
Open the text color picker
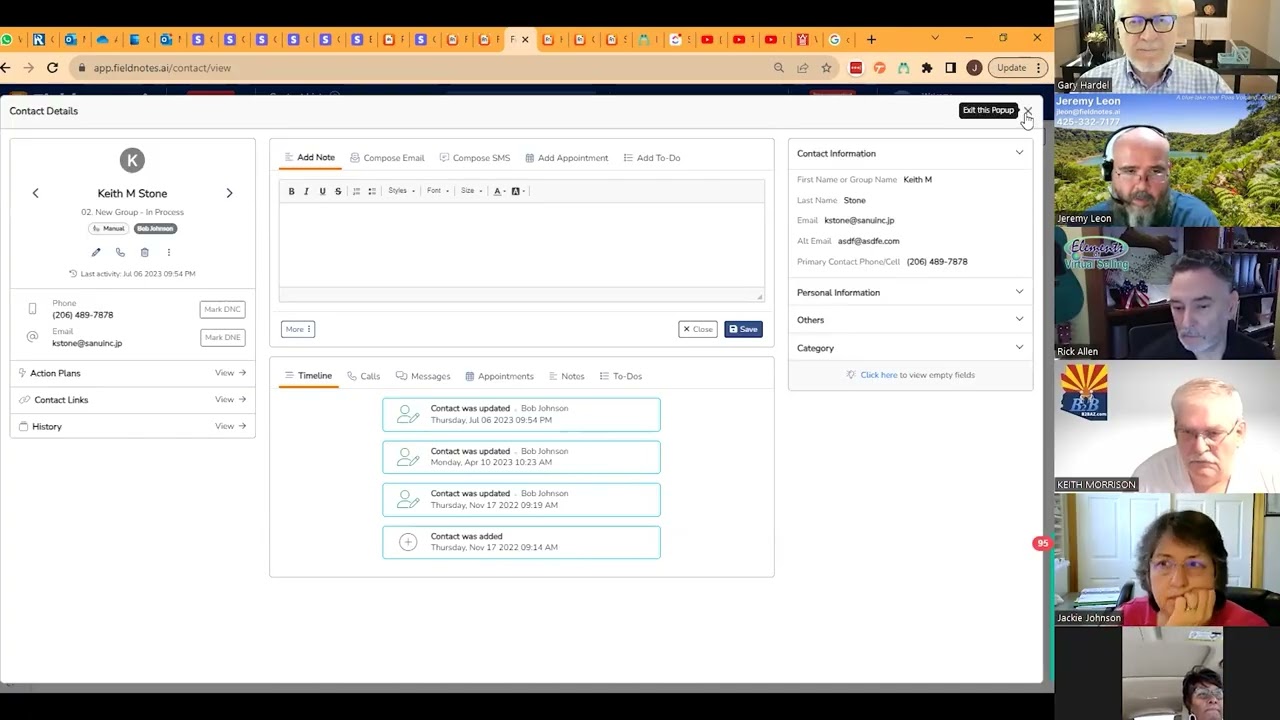(x=499, y=191)
